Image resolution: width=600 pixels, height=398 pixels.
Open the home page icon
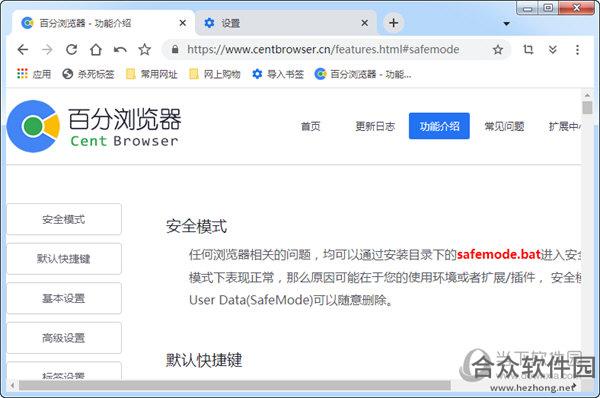(x=96, y=49)
